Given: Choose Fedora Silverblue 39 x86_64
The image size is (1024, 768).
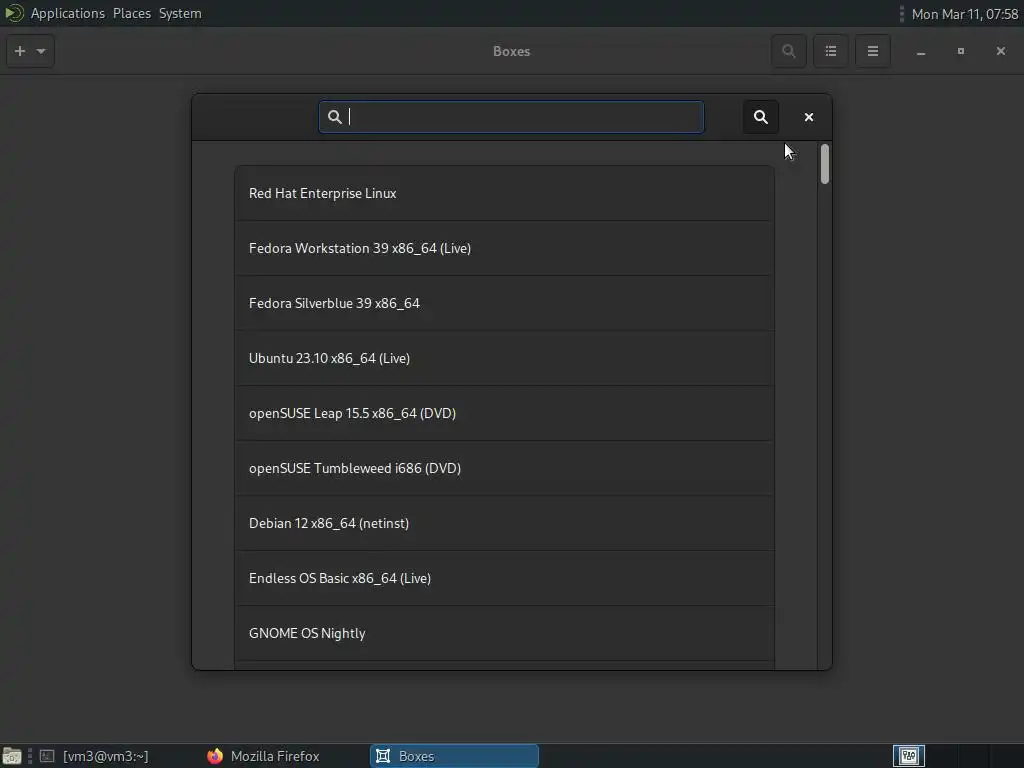Looking at the screenshot, I should pyautogui.click(x=504, y=303).
